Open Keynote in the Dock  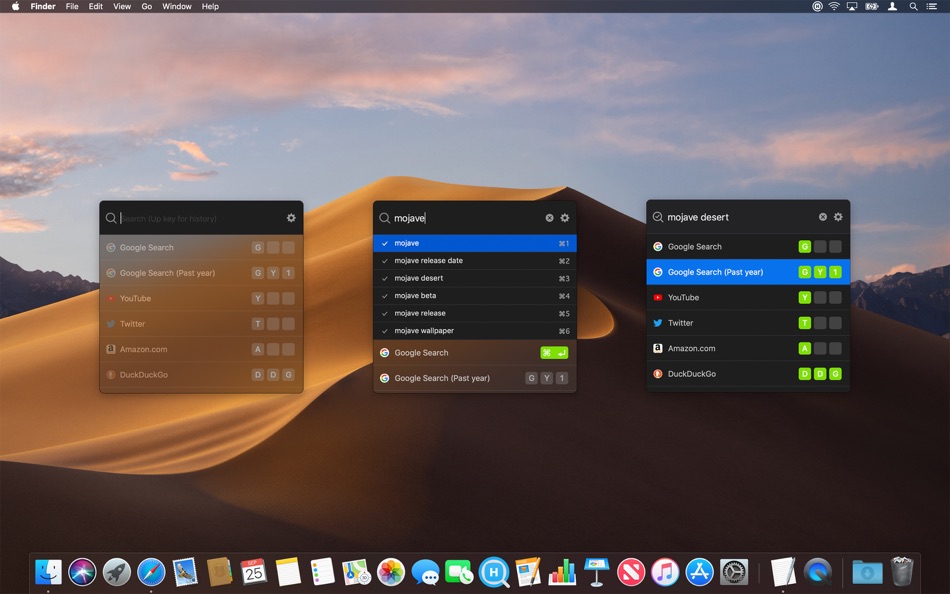pyautogui.click(x=597, y=572)
